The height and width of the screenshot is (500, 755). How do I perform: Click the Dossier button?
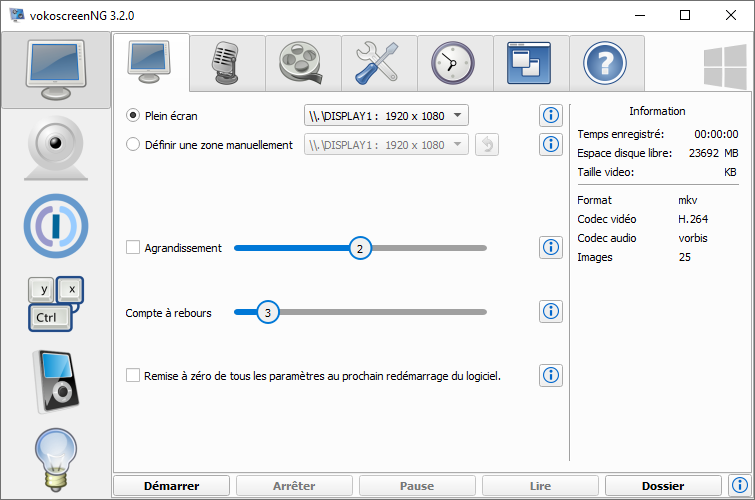pos(663,486)
